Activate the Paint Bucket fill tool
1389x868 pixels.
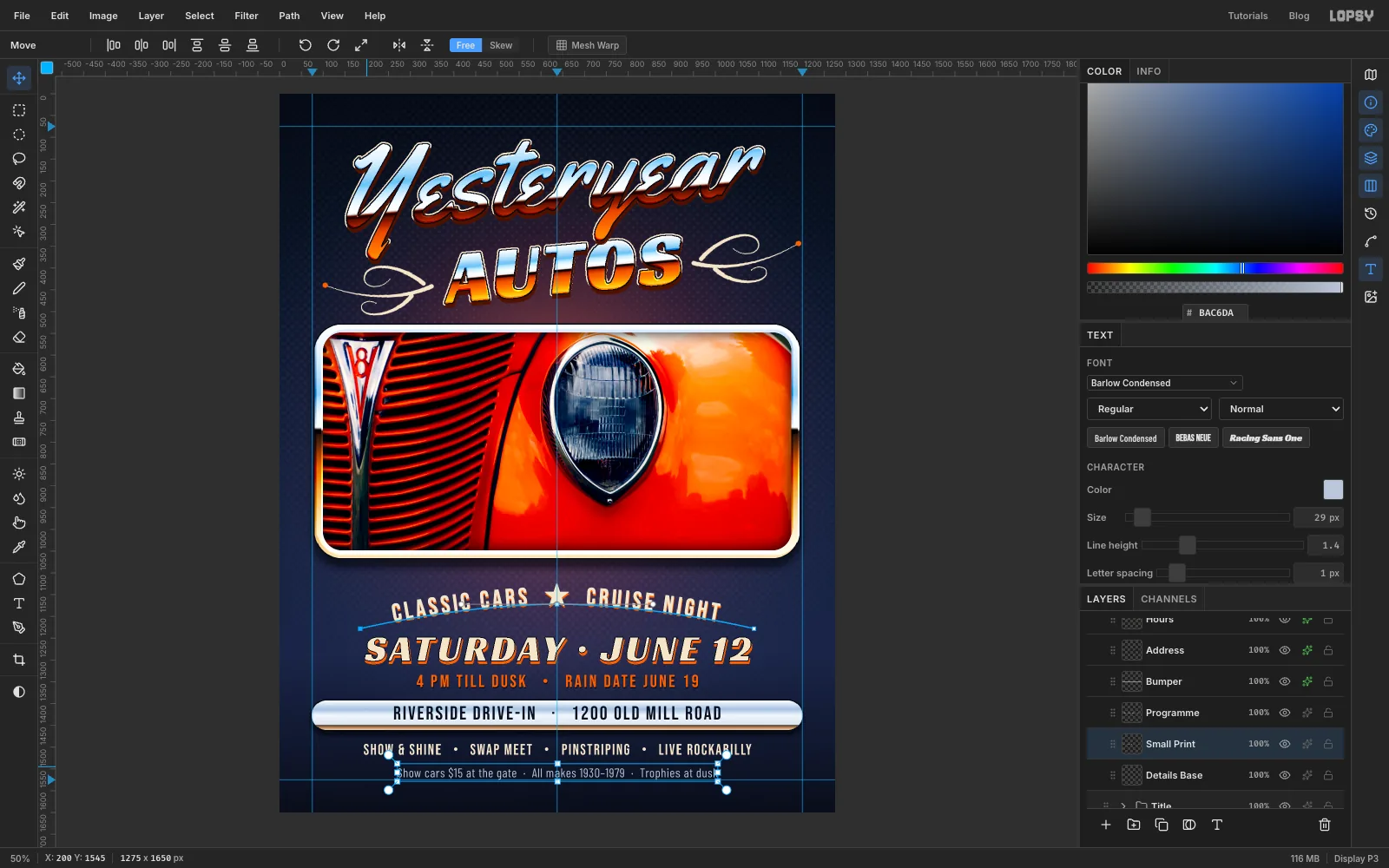click(x=19, y=369)
